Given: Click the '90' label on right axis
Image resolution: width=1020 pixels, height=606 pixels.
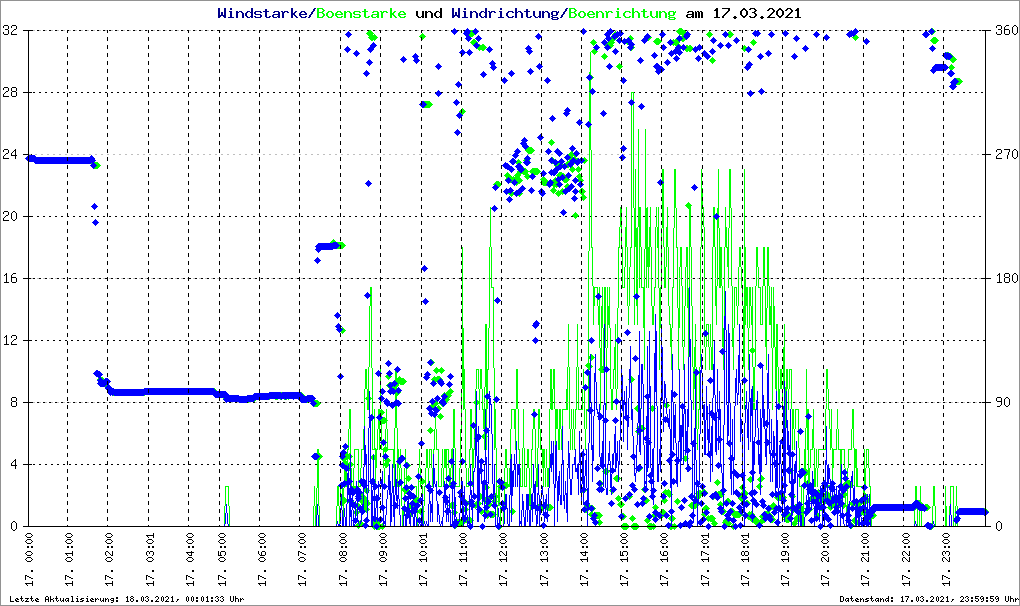Looking at the screenshot, I should click(x=1001, y=403).
